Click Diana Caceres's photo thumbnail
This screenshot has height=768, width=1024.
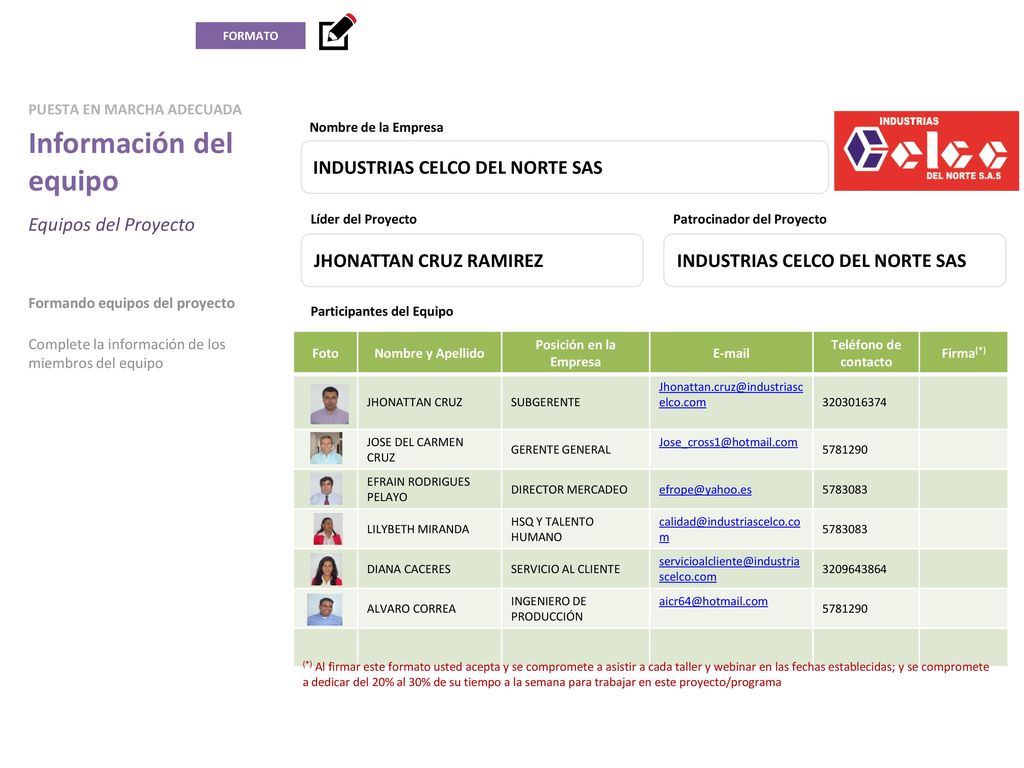(326, 569)
